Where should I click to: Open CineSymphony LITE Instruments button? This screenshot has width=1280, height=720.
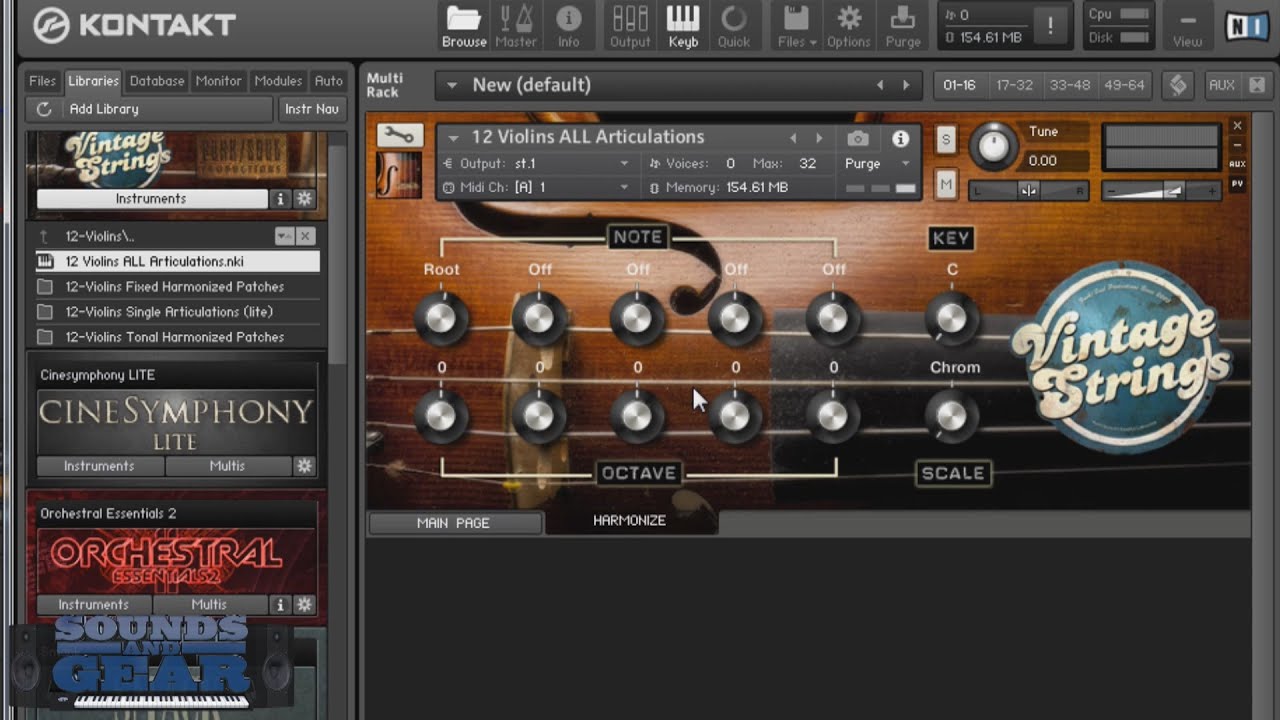(x=99, y=466)
